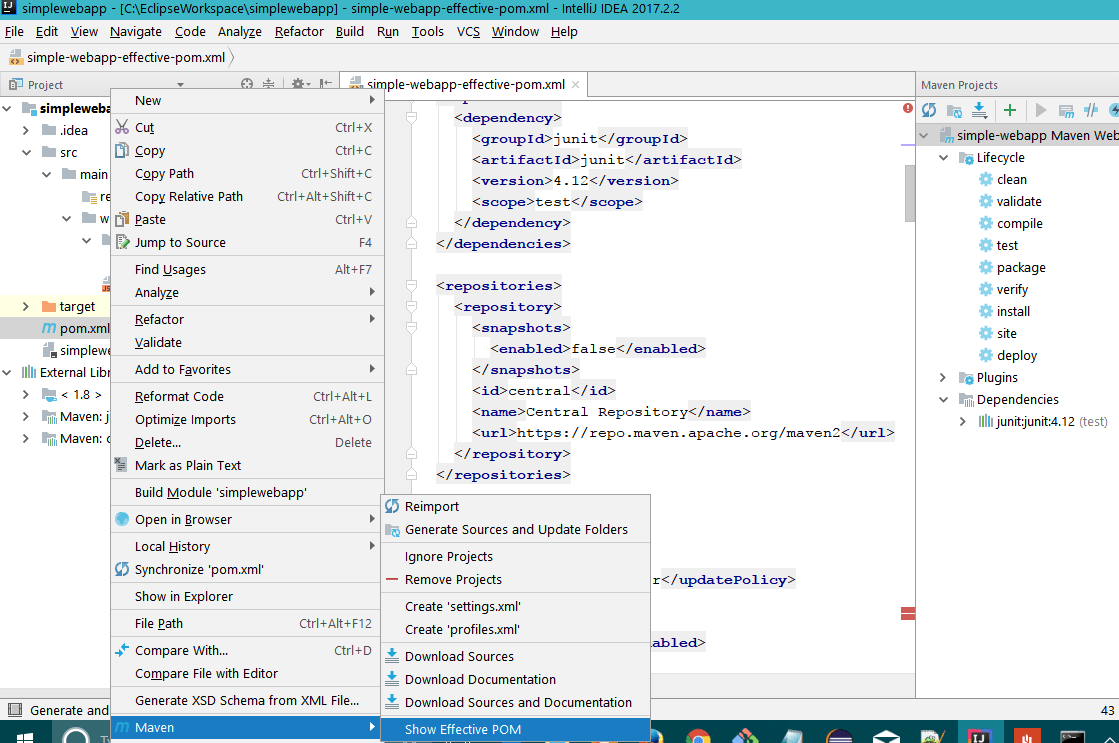Execute Maven Goal via the m icon
Viewport: 1119px width, 743px height.
coord(1067,110)
